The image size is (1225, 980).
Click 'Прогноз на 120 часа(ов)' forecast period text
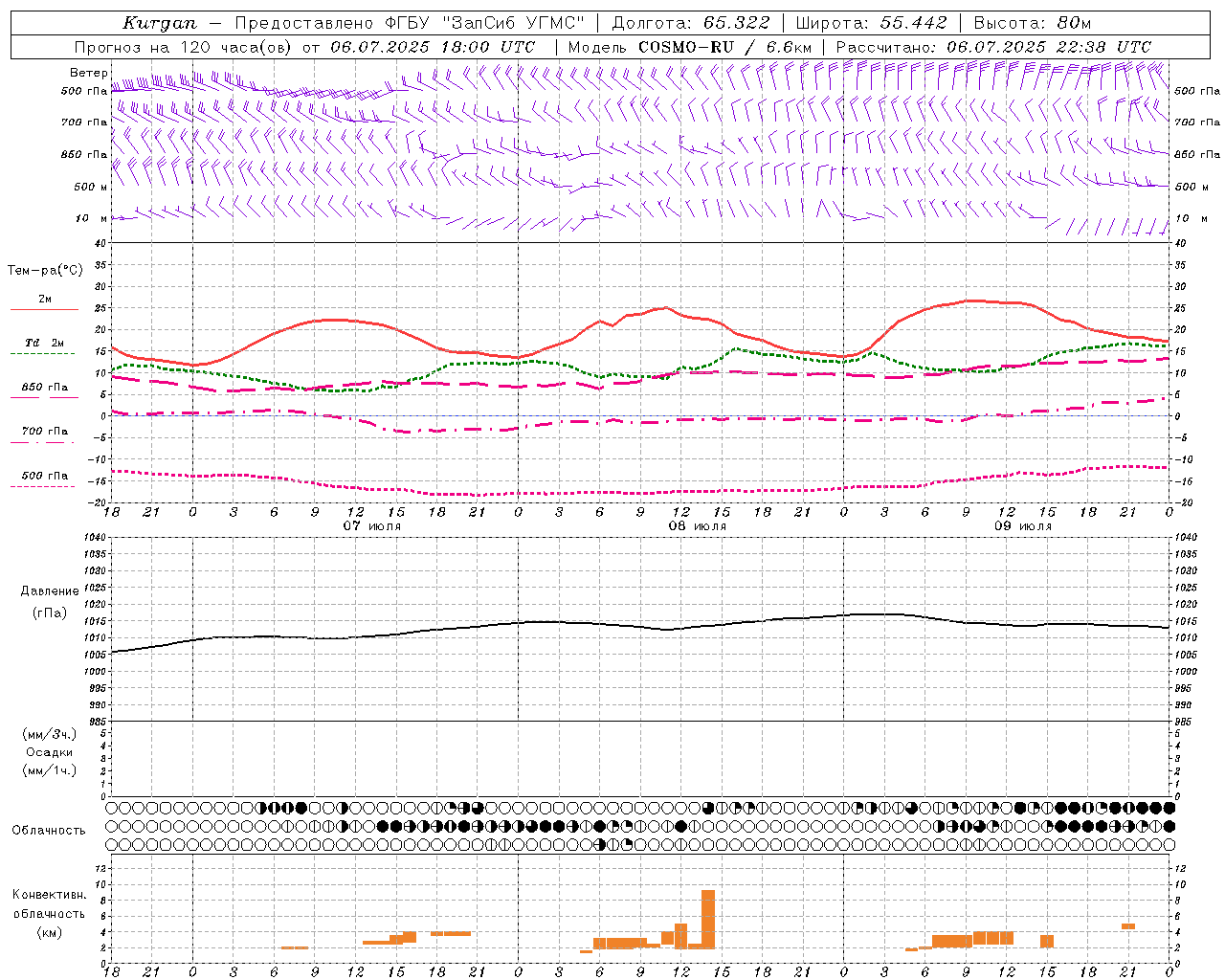184,47
